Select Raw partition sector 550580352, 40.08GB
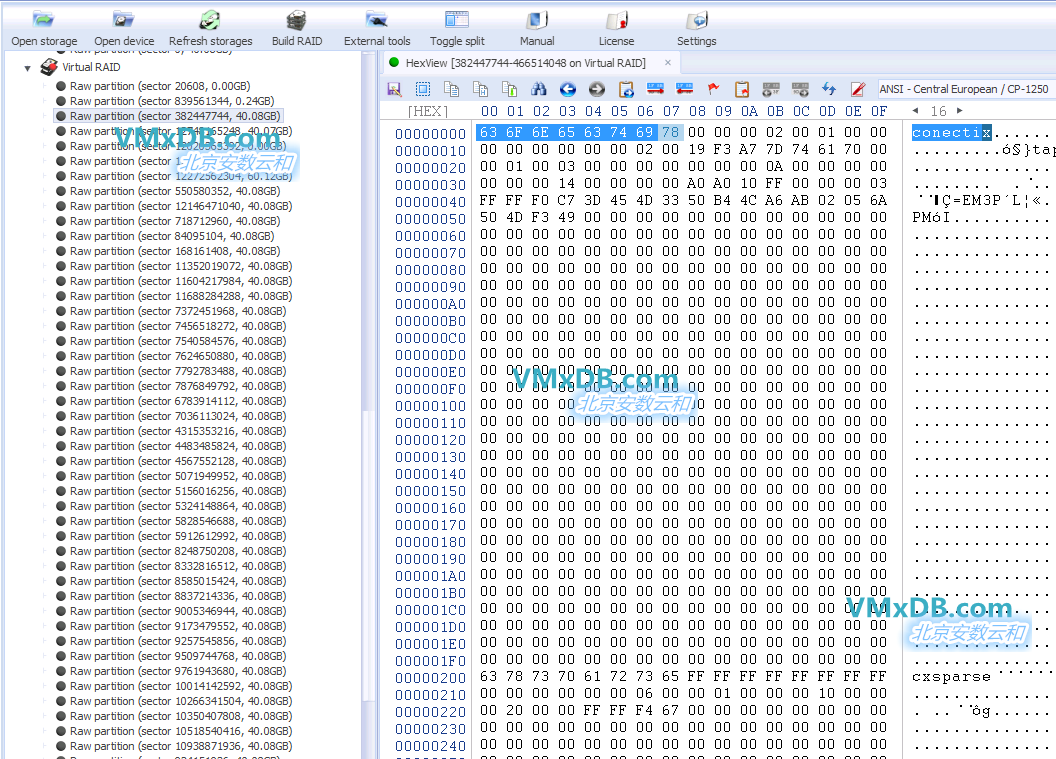The width and height of the screenshot is (1056, 759). [175, 191]
